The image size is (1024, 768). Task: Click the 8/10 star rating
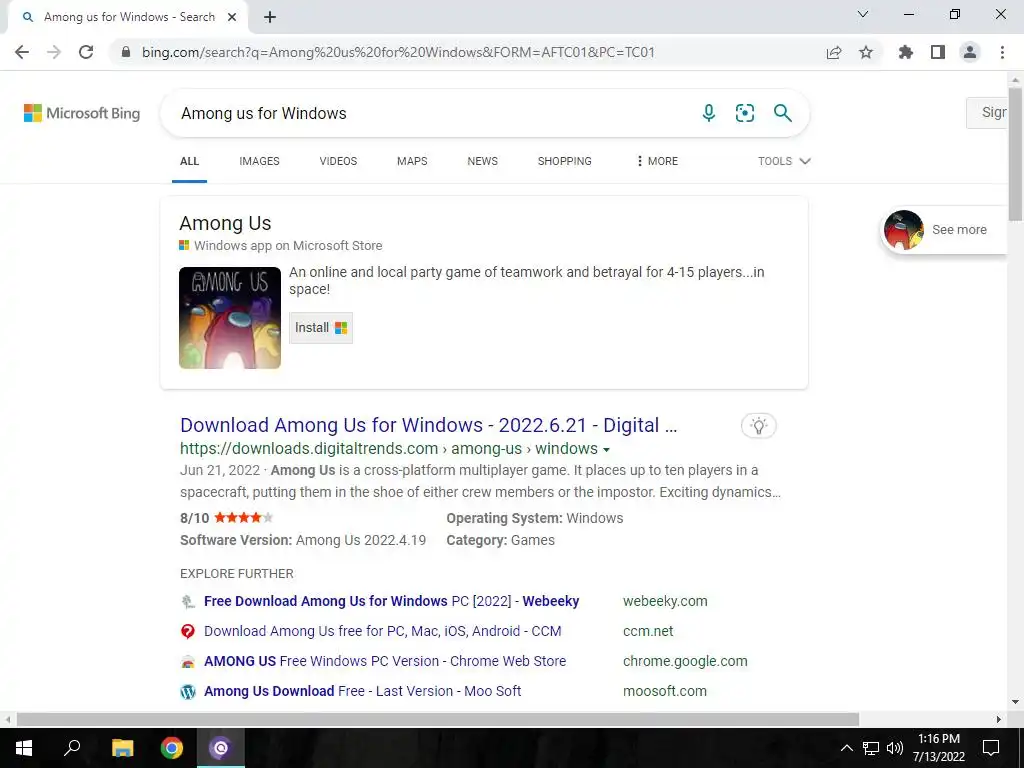point(227,518)
